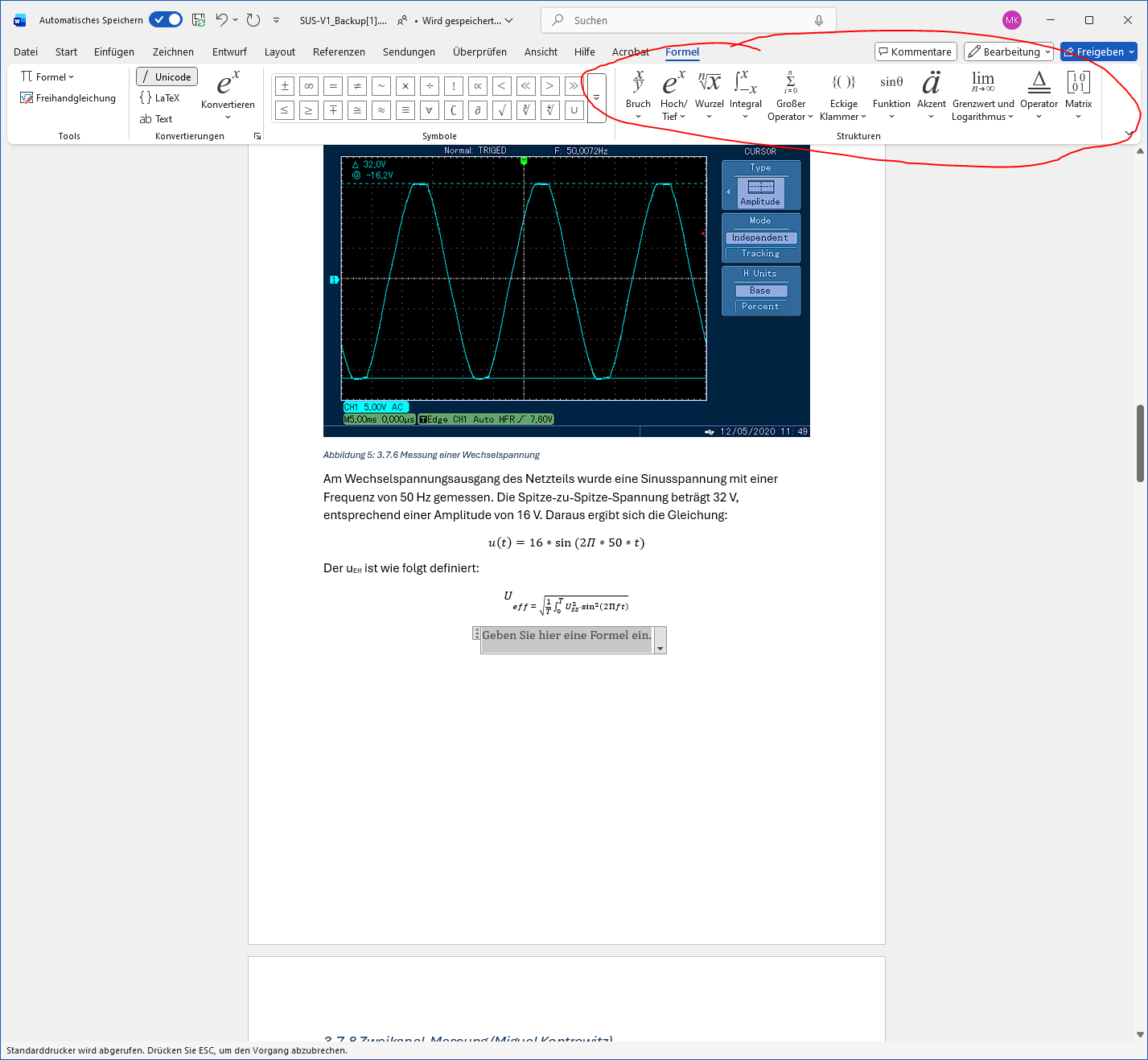Insert a Funktion structure
Viewport: 1148px width, 1060px height.
[891, 91]
